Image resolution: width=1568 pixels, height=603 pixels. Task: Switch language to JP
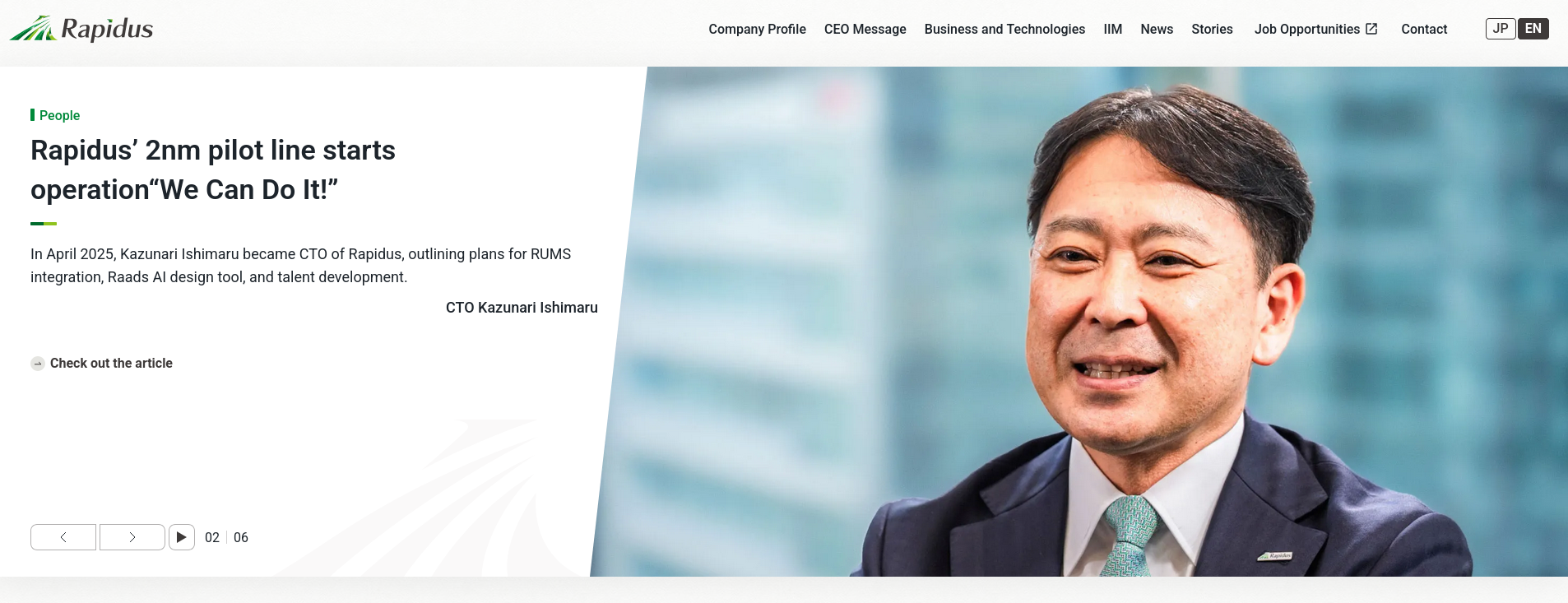[1501, 29]
